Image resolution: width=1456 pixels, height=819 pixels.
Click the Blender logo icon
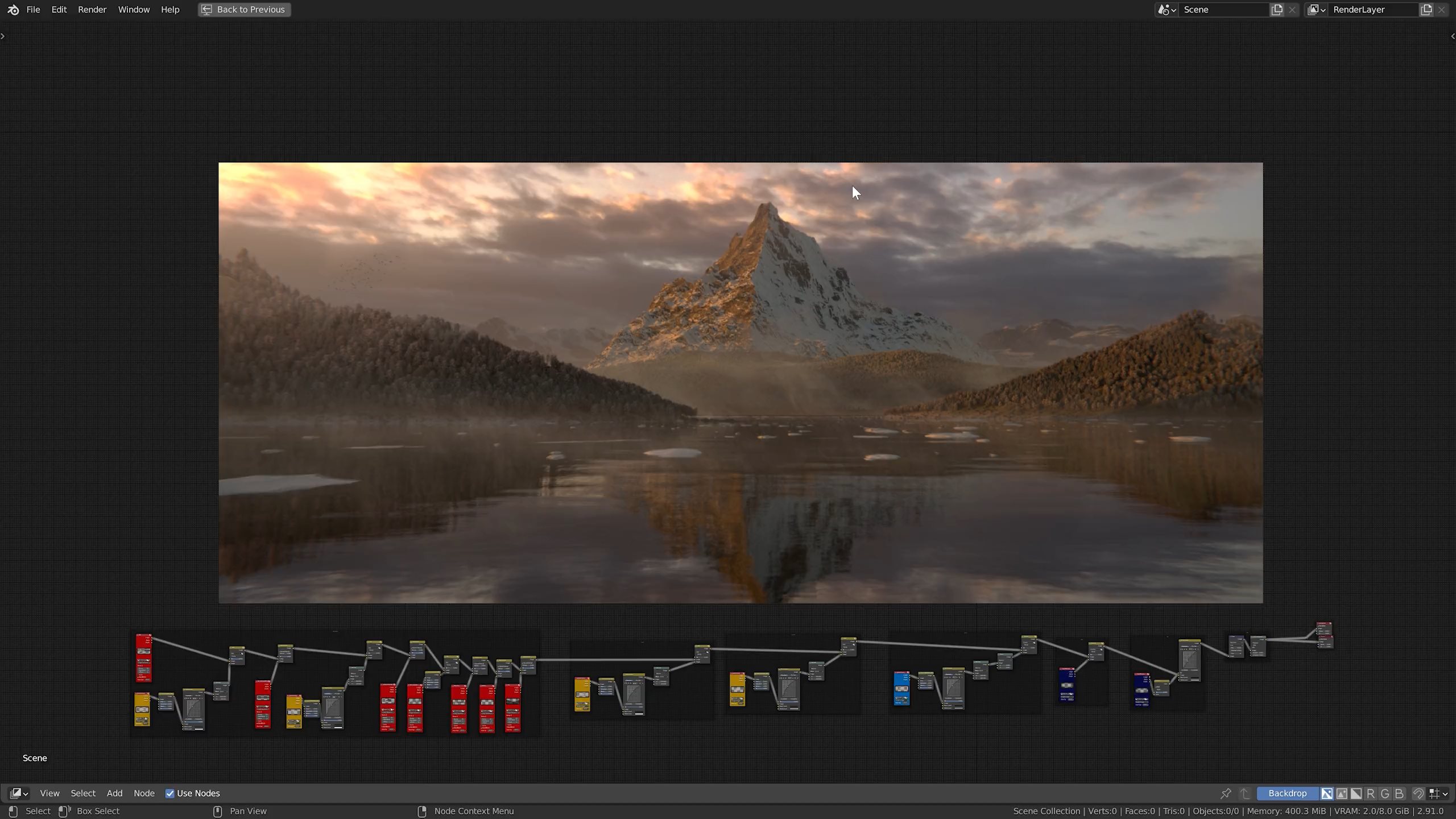point(13,10)
